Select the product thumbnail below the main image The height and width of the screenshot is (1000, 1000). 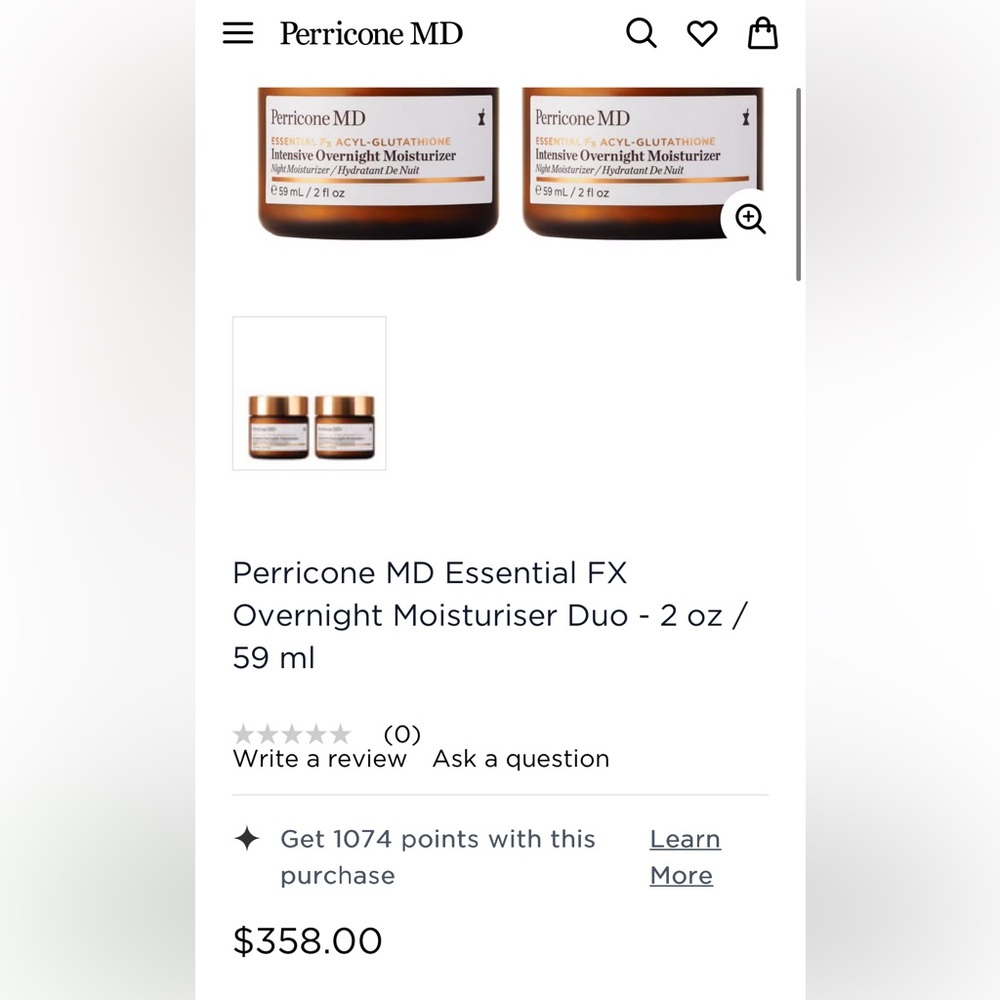click(309, 392)
